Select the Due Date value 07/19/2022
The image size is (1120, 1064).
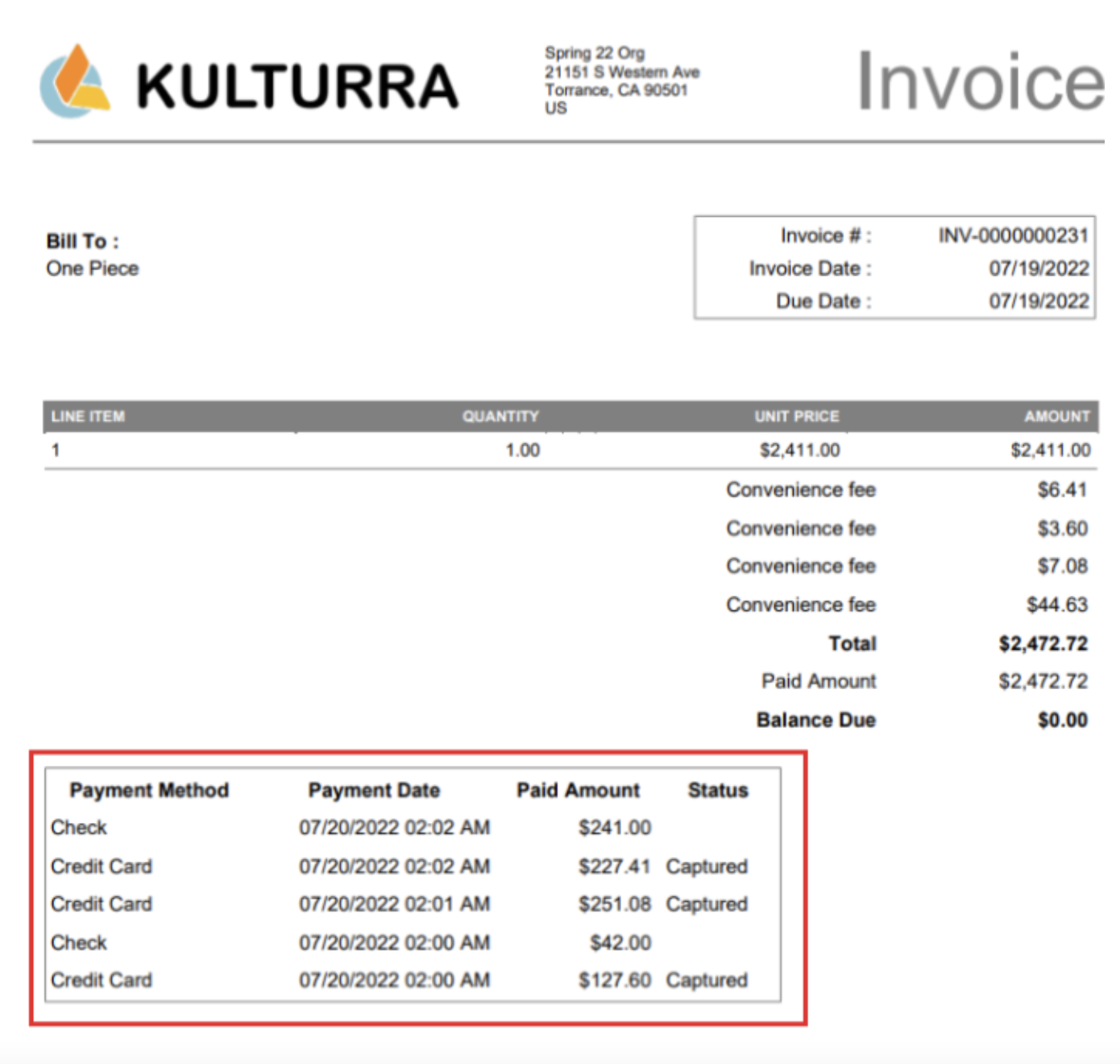click(1039, 301)
